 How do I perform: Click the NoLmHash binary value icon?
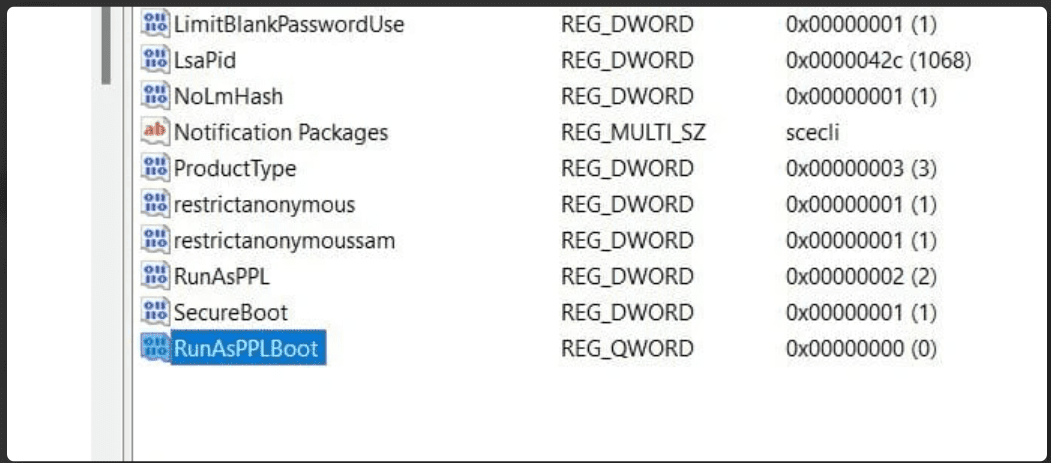tap(156, 96)
